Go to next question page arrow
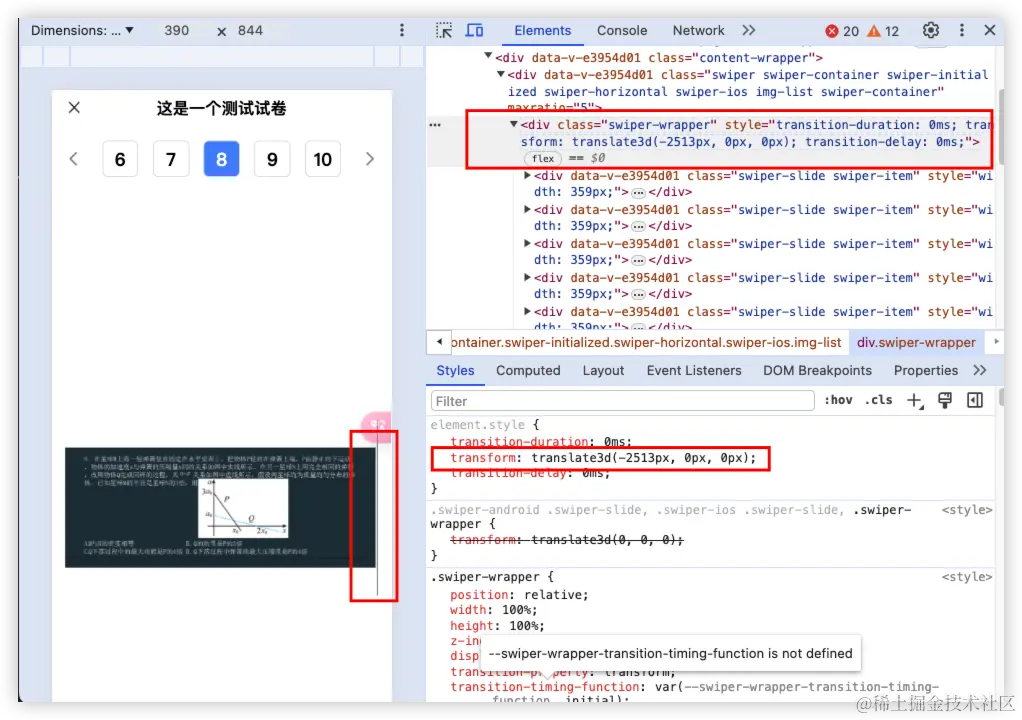This screenshot has width=1022, height=720. coord(370,159)
